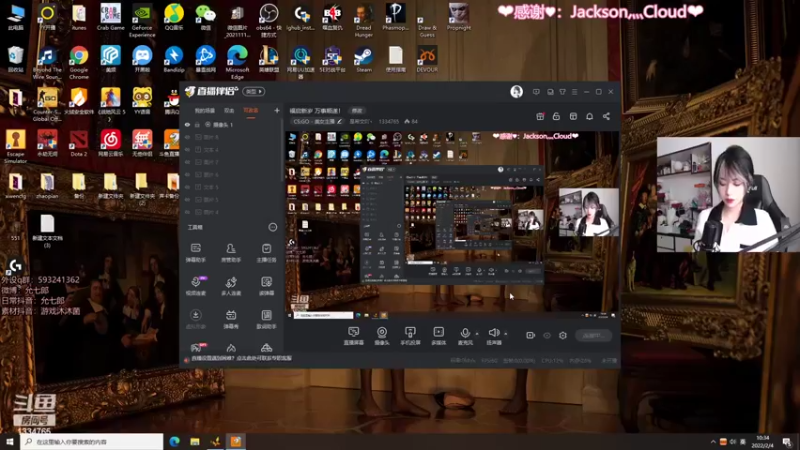The height and width of the screenshot is (450, 800).
Task: Open the speaker dropdown arrow
Action: [506, 334]
